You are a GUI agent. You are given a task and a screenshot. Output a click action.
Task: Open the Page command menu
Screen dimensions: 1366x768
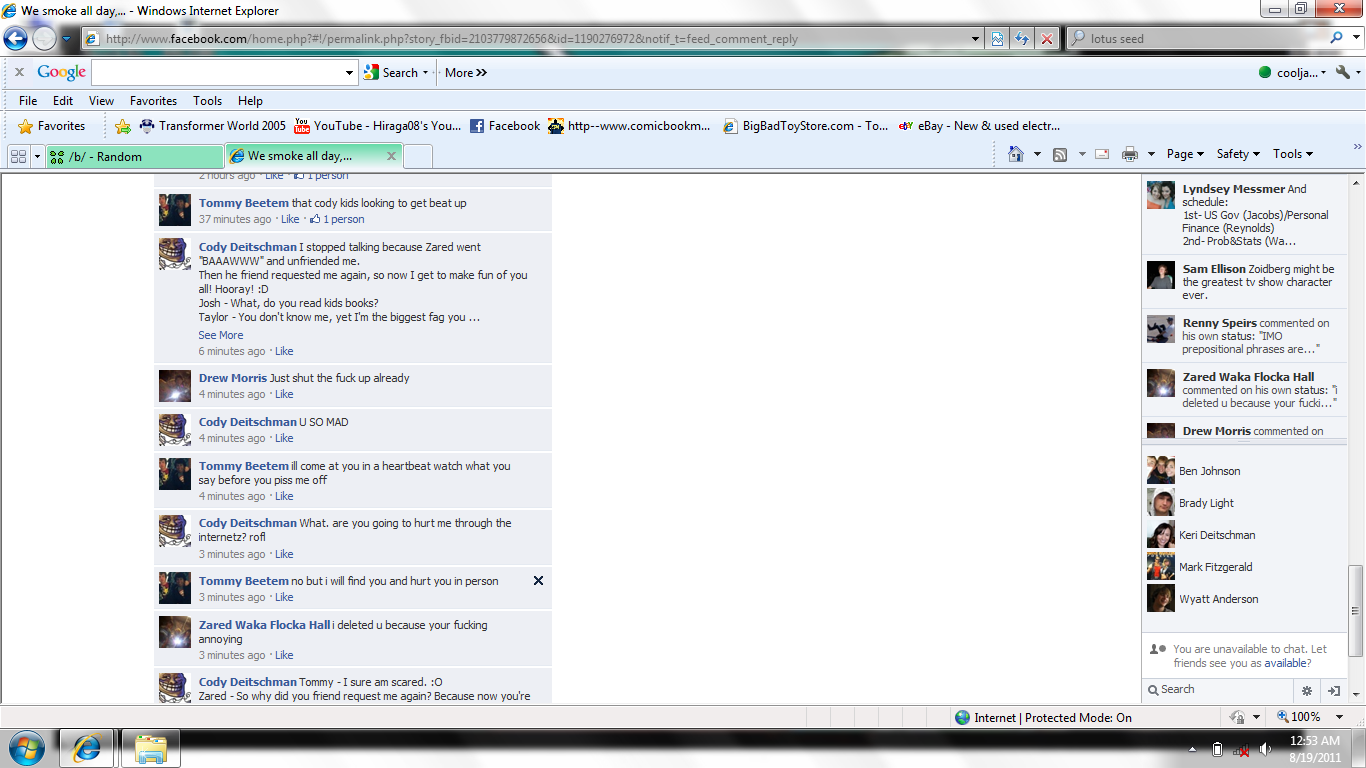(x=1185, y=154)
